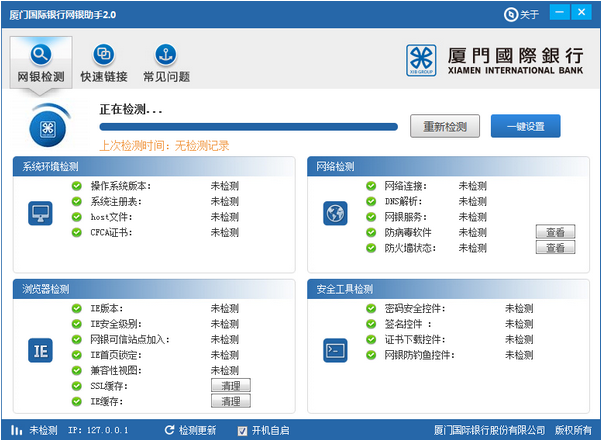Click the green check beside 网银防钓鱼控件
Viewport: 601px width, 440px height.
[x=371, y=355]
